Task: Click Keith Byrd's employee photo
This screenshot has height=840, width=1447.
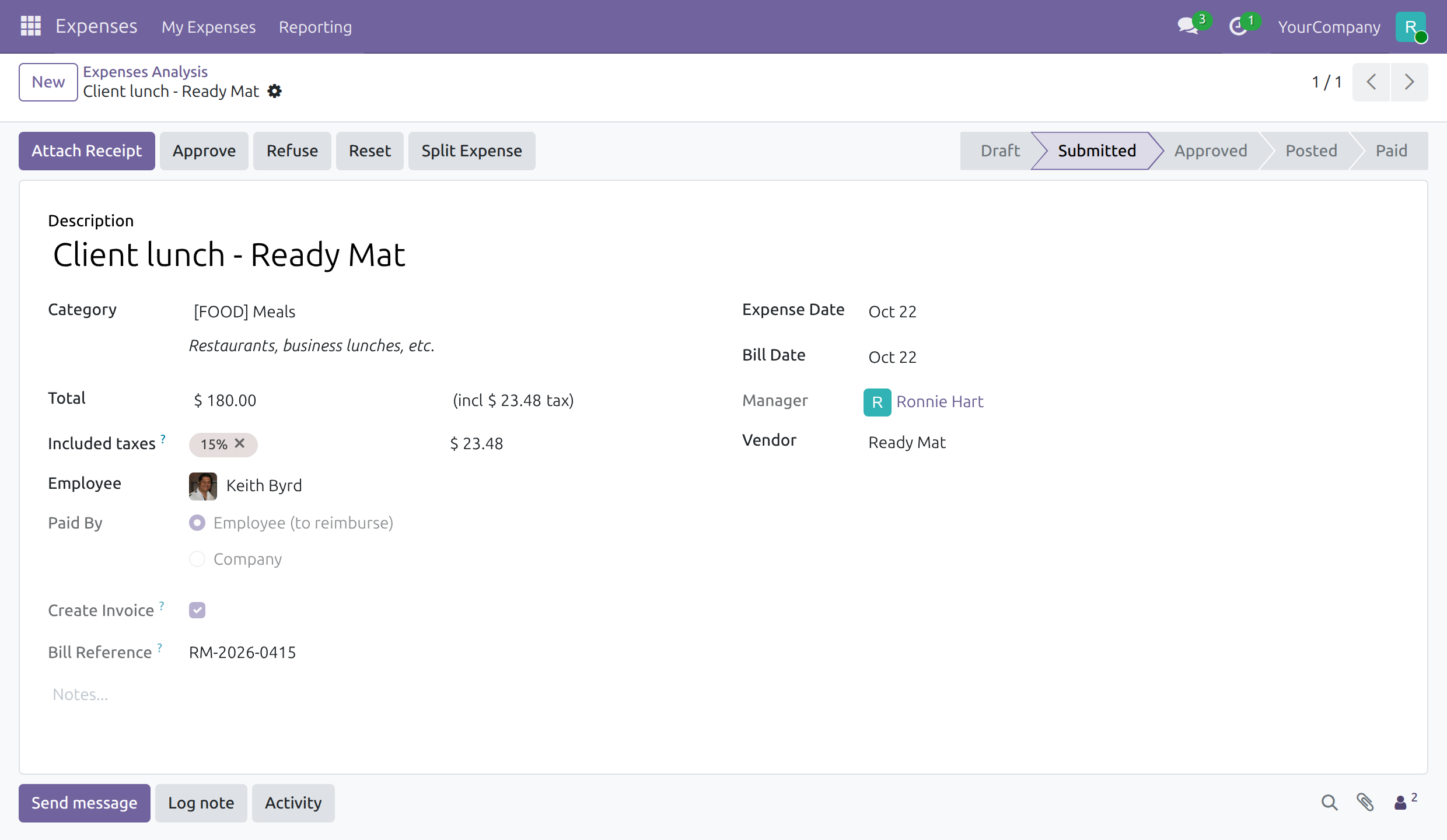Action: coord(203,486)
